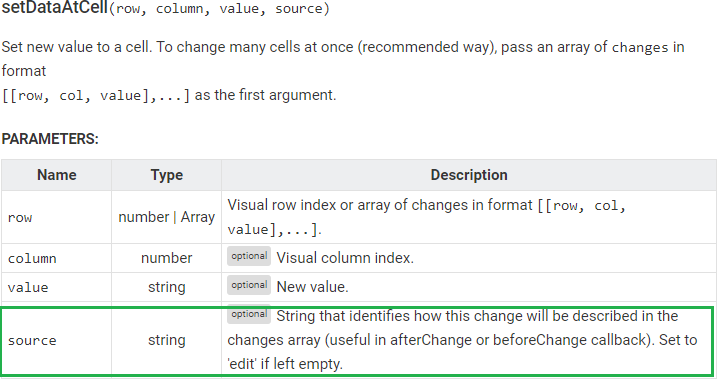722x388 pixels.
Task: Select the Type column header
Action: pyautogui.click(x=167, y=175)
